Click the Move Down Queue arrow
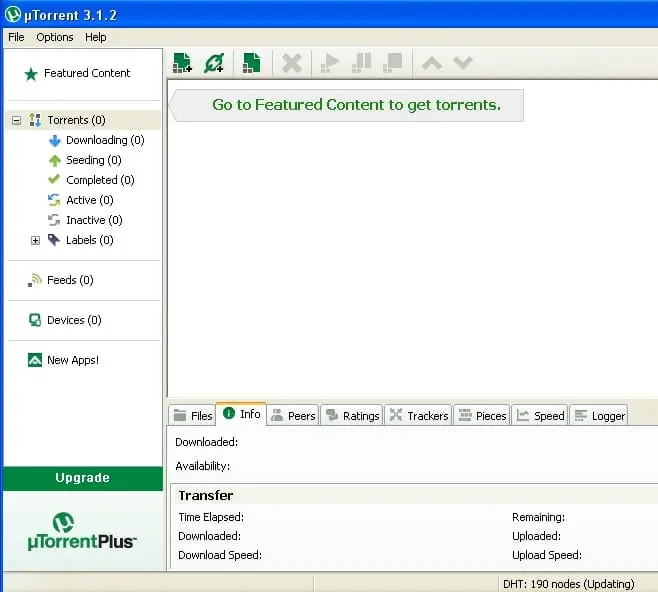Viewport: 658px width, 592px height. point(463,63)
